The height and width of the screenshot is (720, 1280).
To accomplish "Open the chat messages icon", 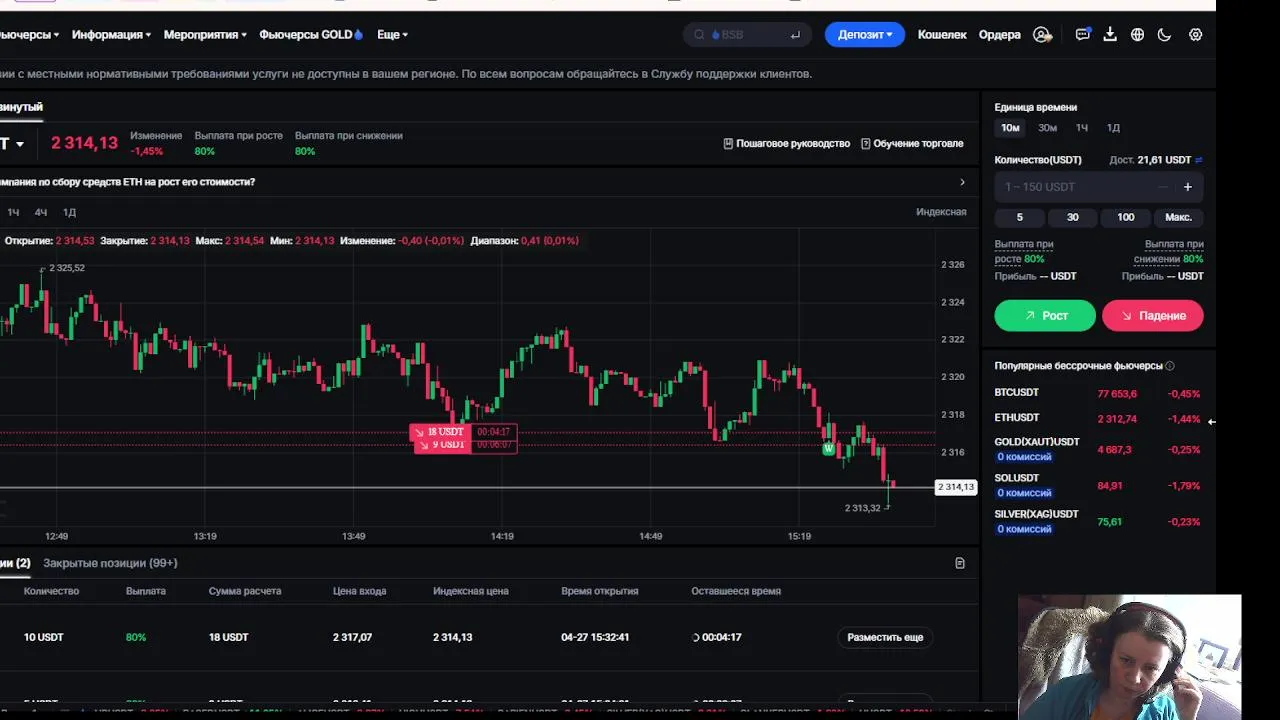I will coord(1083,35).
